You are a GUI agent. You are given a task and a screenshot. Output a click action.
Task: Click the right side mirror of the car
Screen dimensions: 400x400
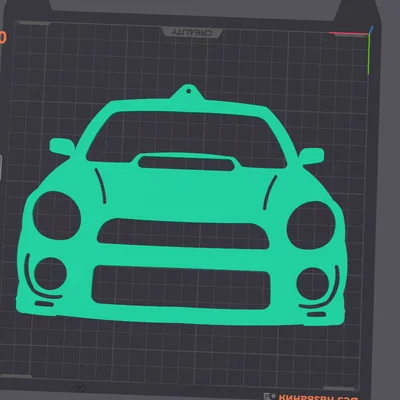click(x=311, y=156)
